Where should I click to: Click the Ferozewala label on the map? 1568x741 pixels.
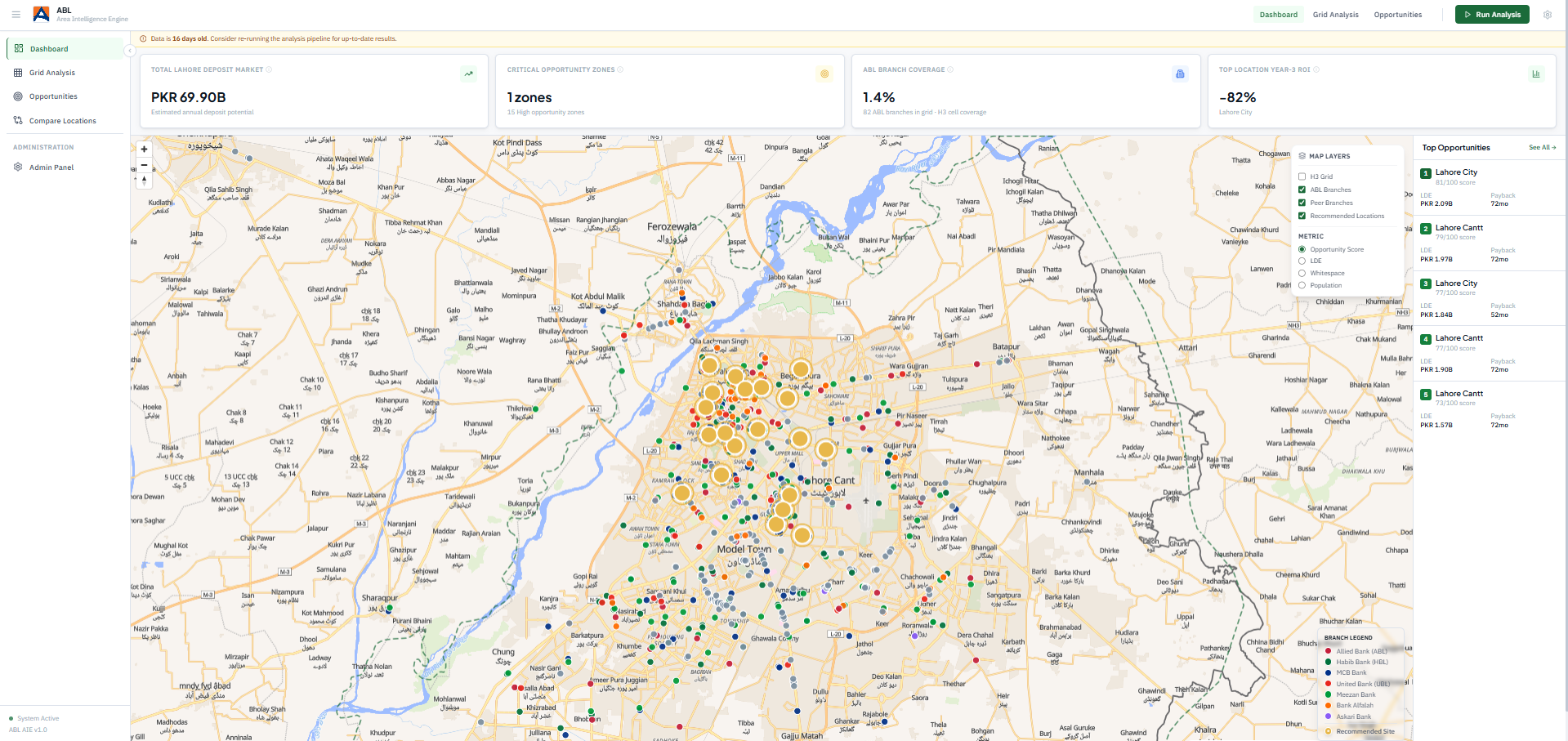click(672, 226)
